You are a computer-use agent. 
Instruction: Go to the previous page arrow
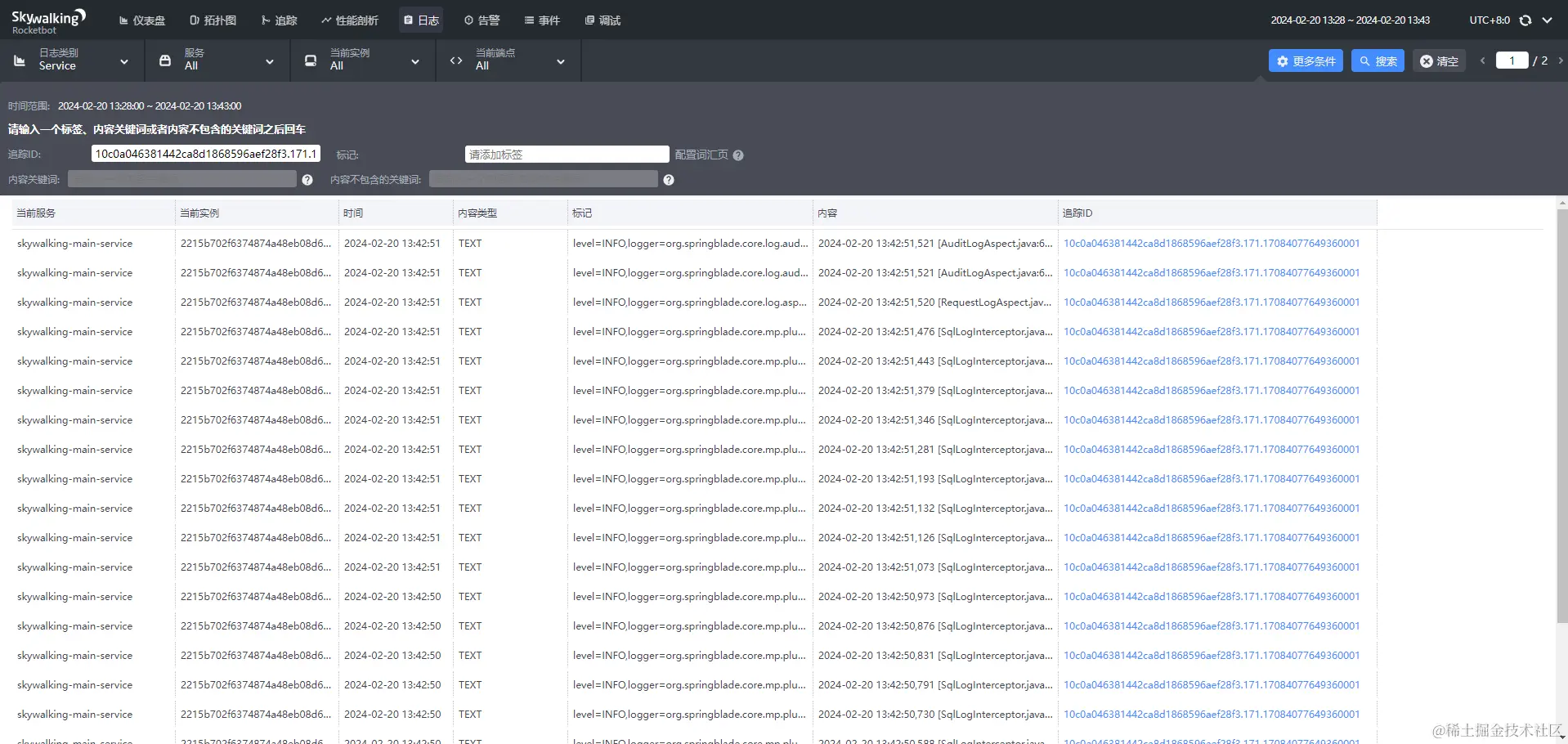[1482, 61]
